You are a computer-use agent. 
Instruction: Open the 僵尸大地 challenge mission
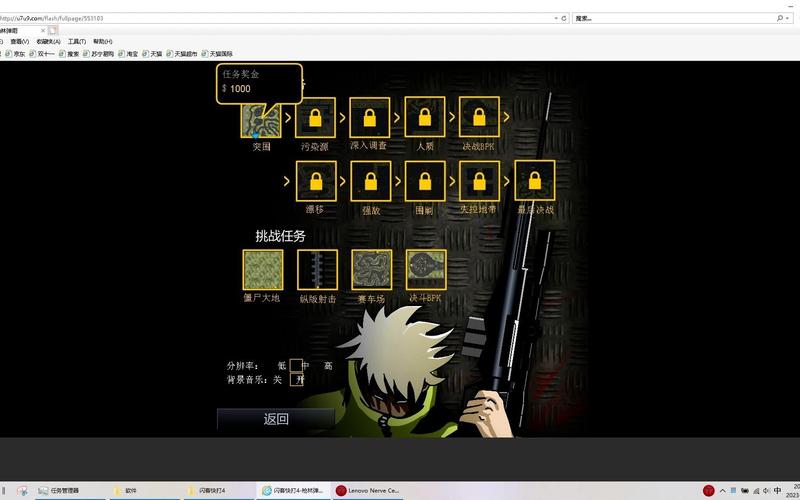[x=263, y=270]
